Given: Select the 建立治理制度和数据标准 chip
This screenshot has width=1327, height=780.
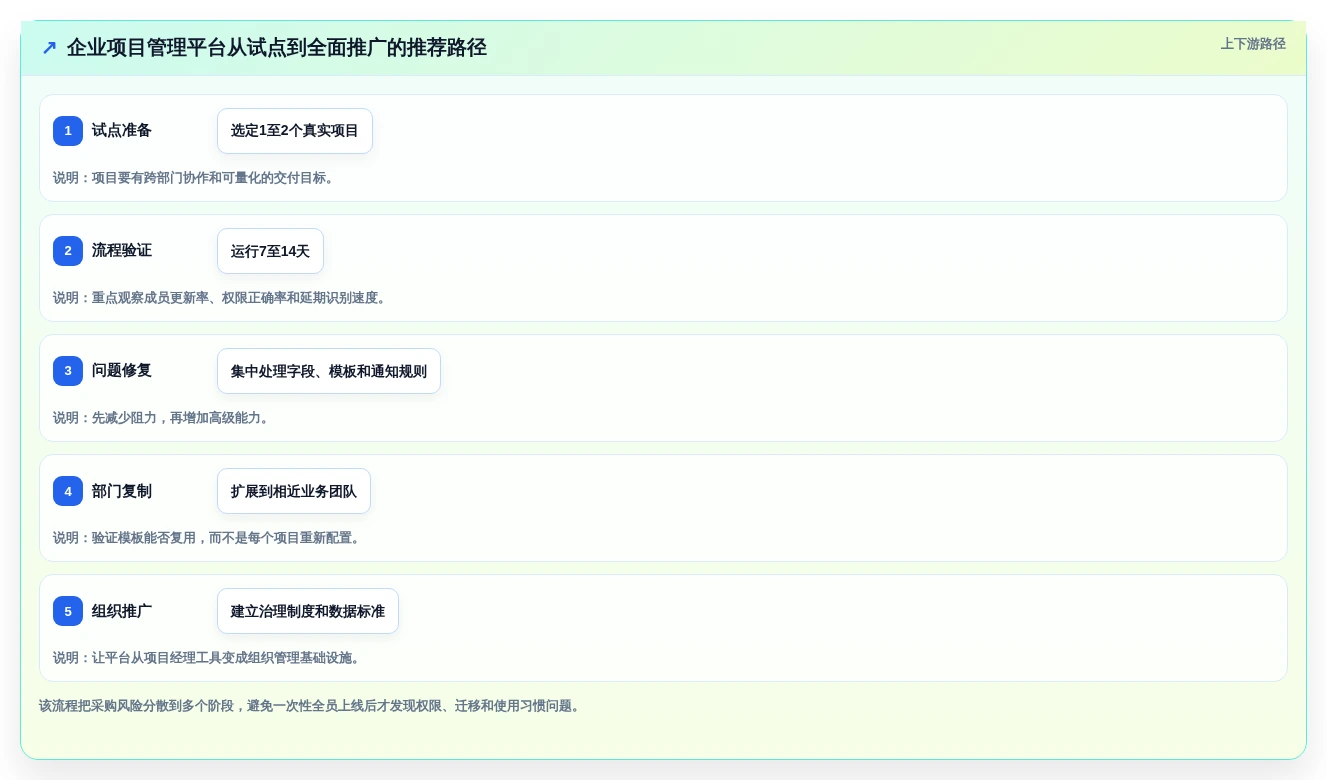Looking at the screenshot, I should [x=308, y=611].
